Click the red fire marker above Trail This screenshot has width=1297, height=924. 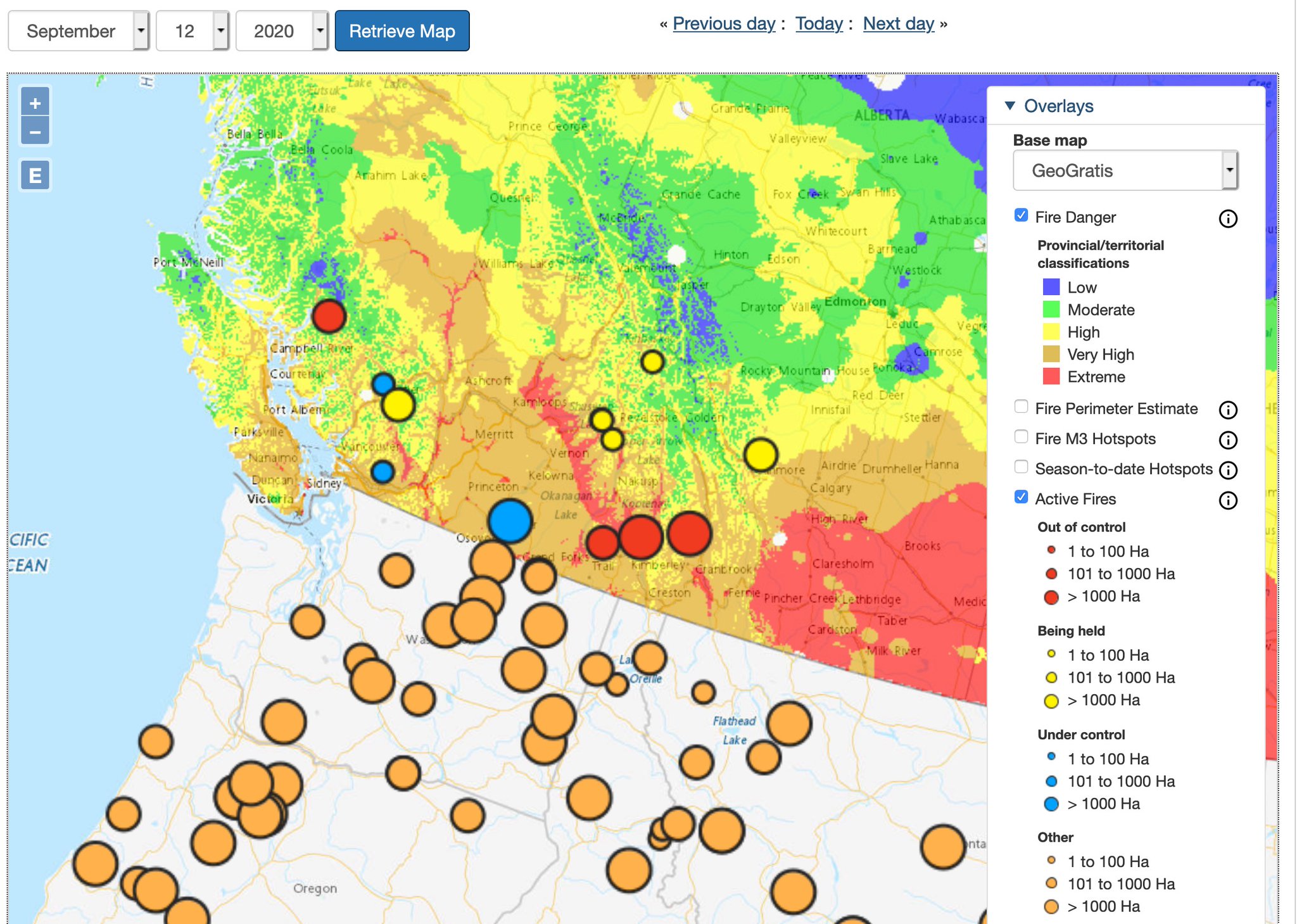pos(602,543)
